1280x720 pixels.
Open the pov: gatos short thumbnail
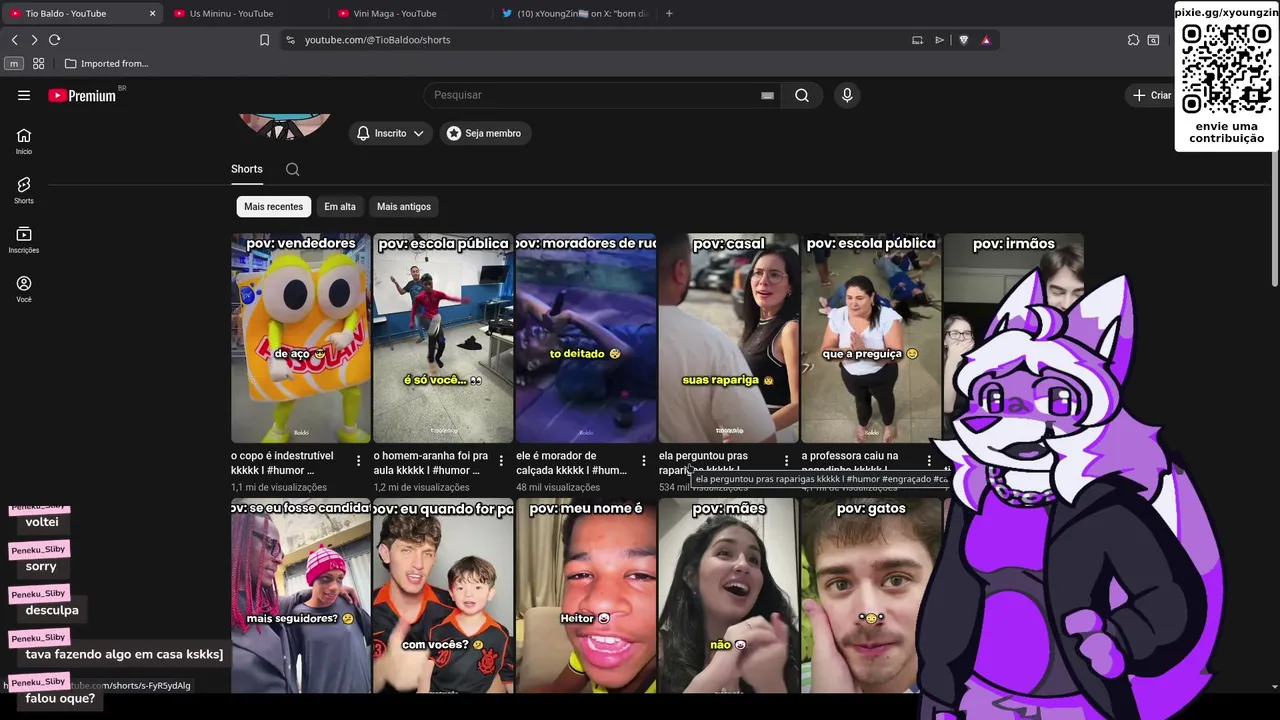point(871,596)
